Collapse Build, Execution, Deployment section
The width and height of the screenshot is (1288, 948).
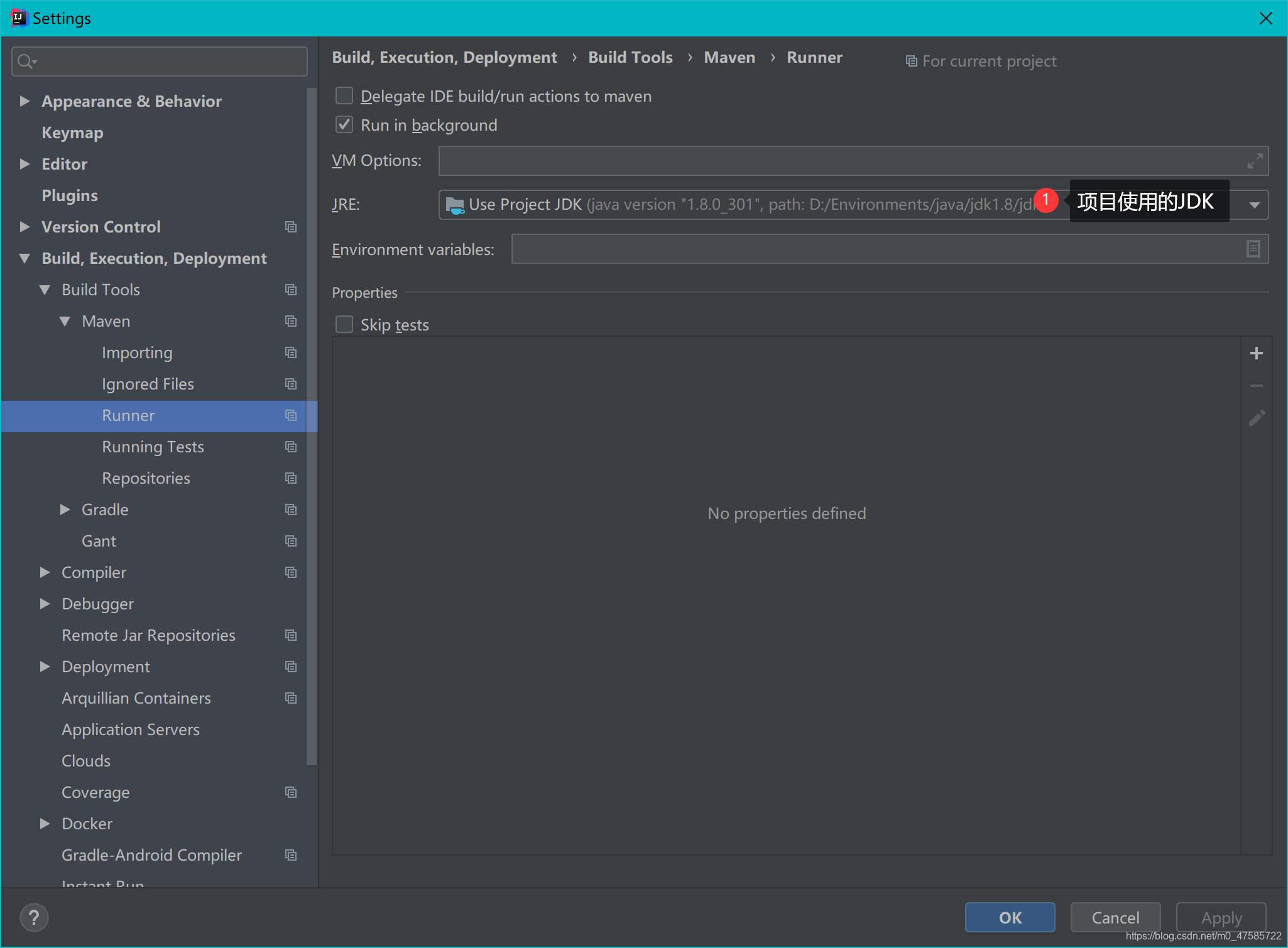pos(25,258)
